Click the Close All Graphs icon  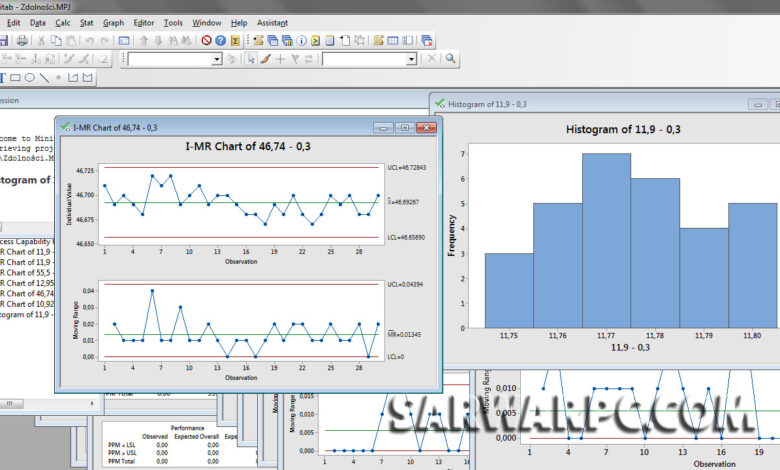coord(427,41)
